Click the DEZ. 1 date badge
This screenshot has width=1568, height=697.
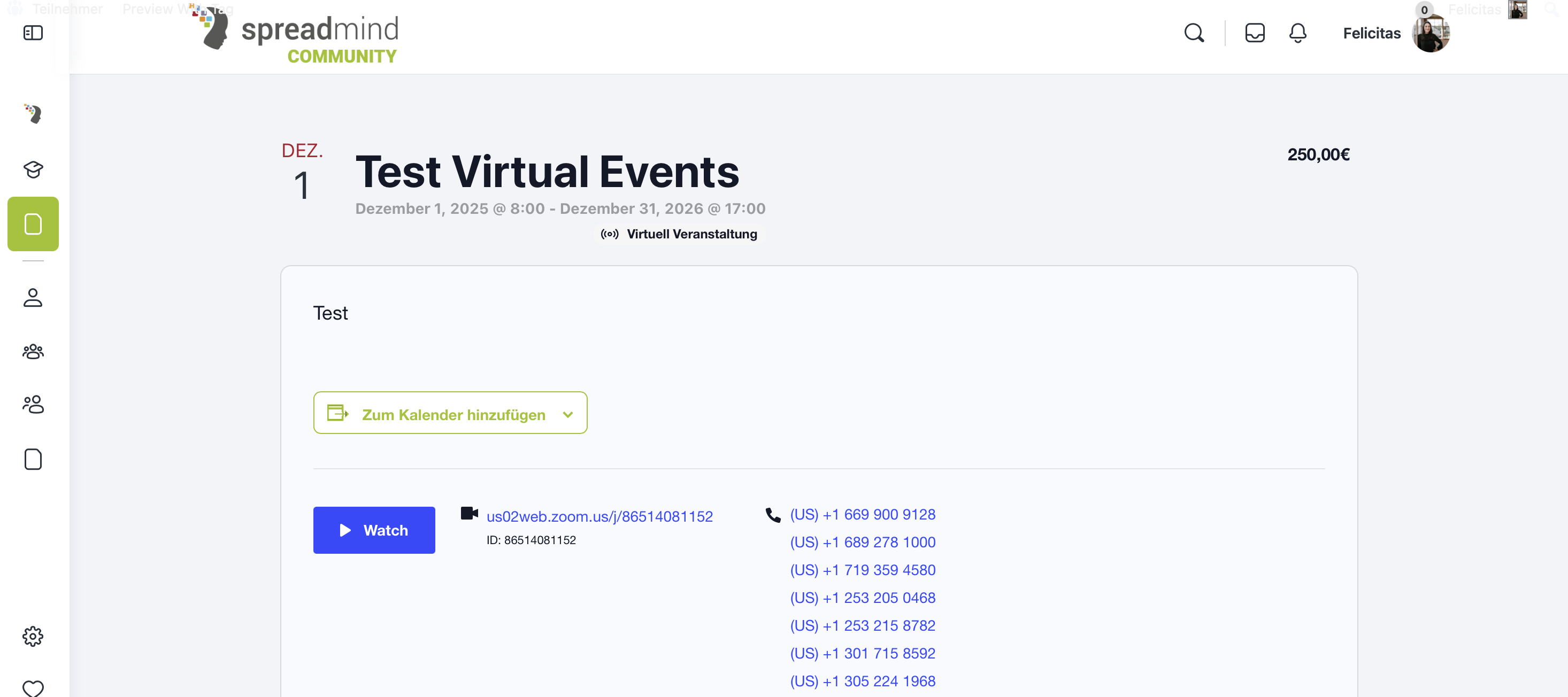coord(302,172)
